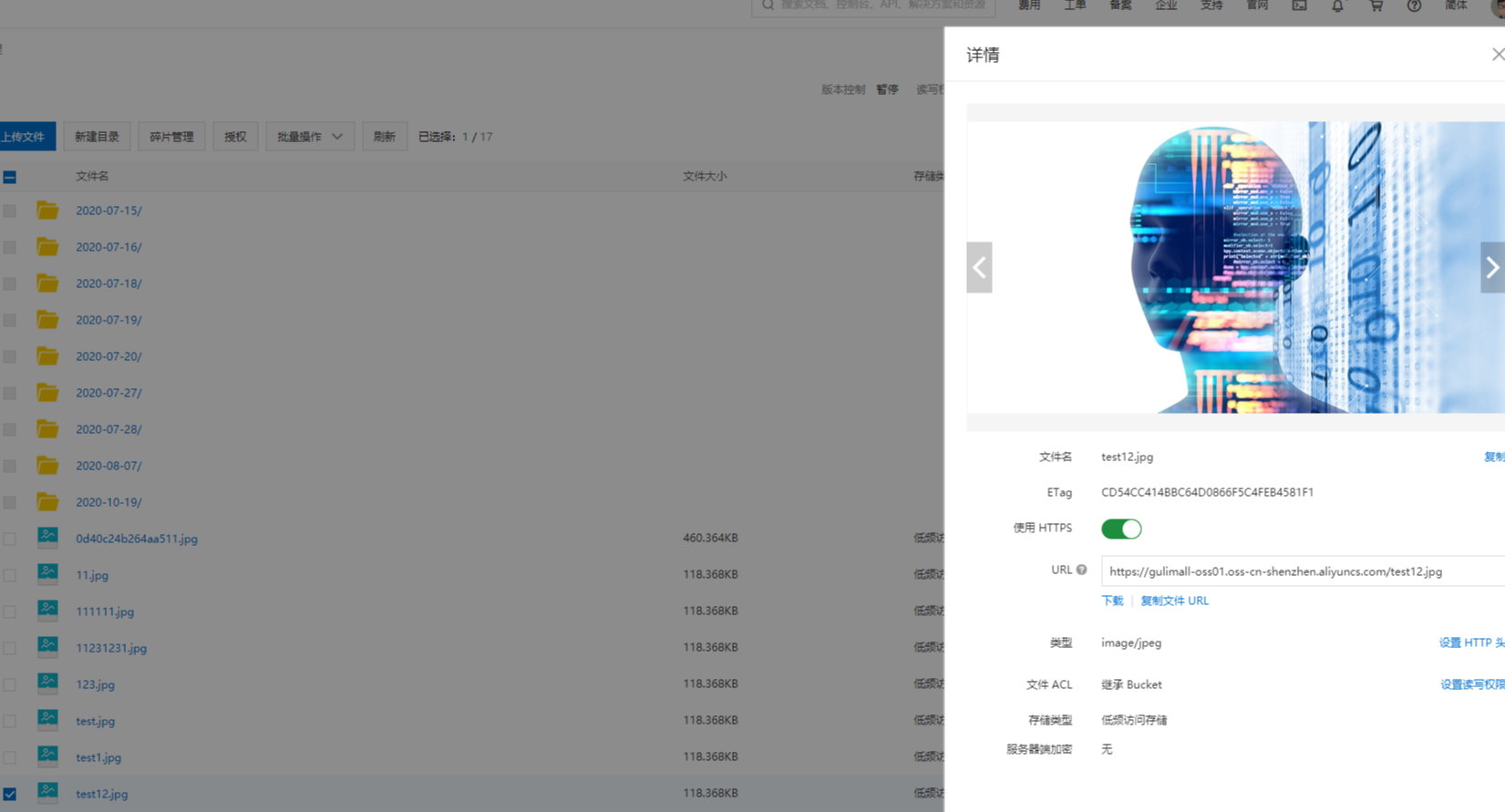
Task: Click the folder icon for 2020-10-19/
Action: click(x=47, y=501)
